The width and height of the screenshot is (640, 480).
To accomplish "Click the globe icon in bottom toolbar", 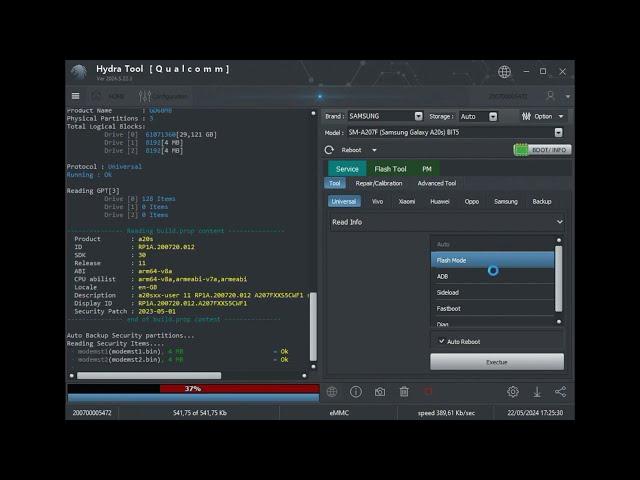I will click(x=332, y=392).
